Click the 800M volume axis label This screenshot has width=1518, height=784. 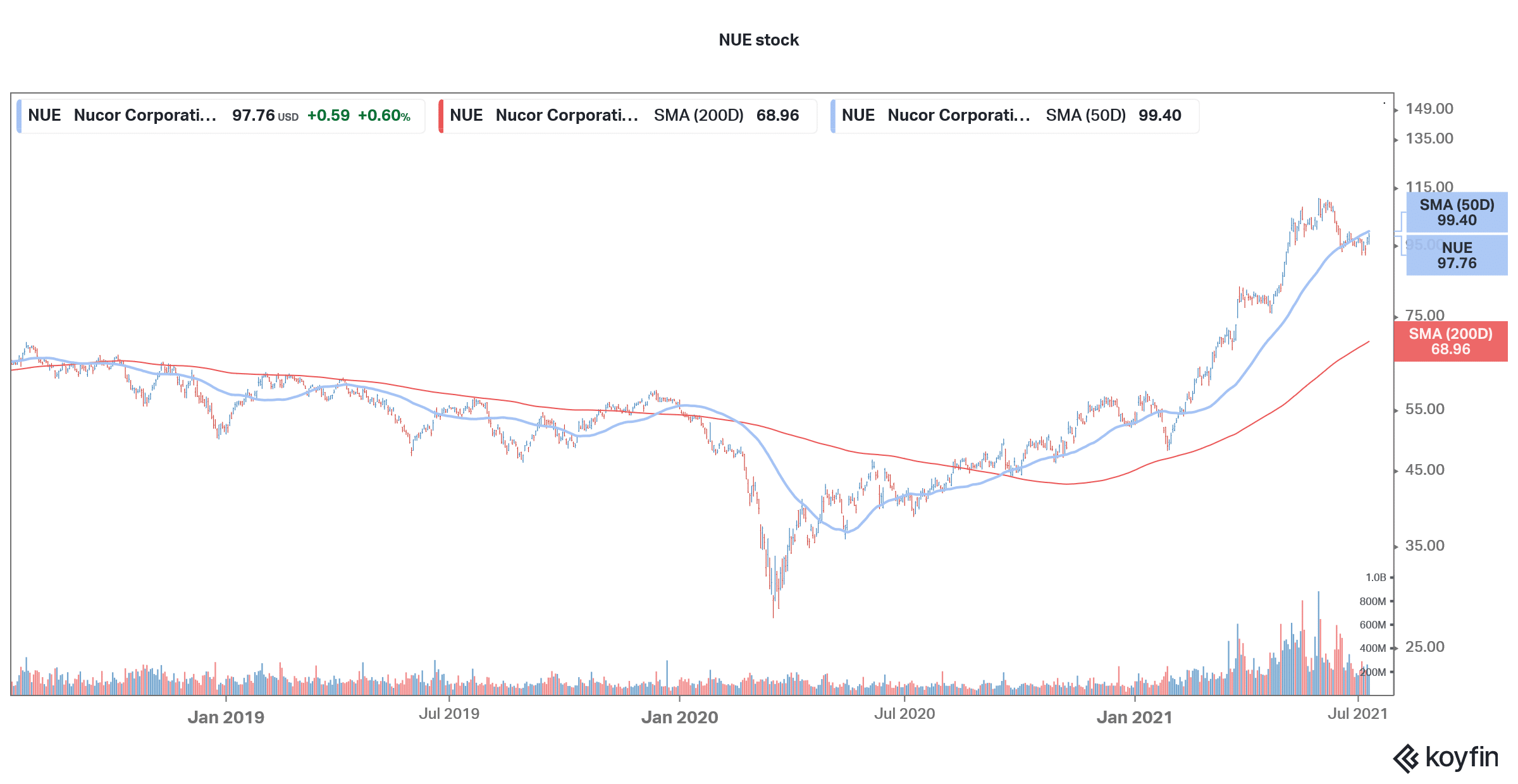point(1373,601)
